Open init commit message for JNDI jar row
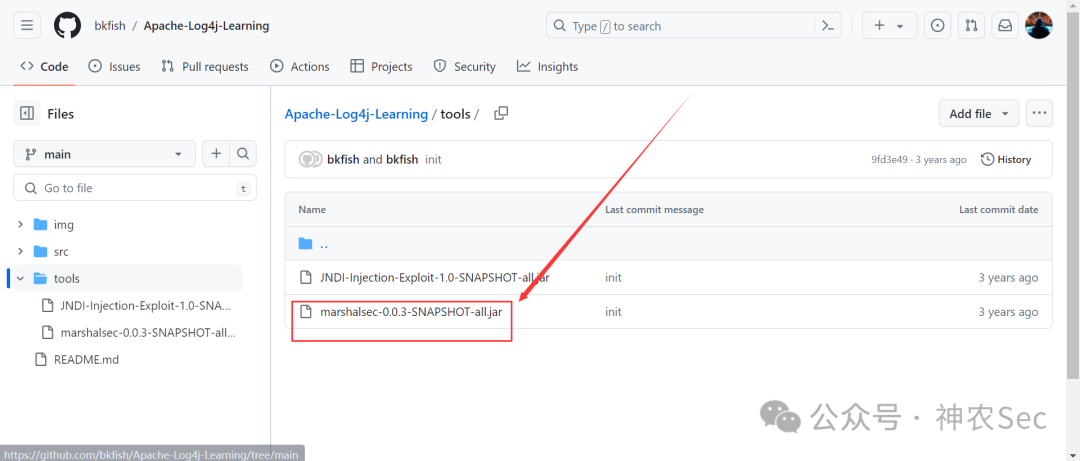 coord(613,278)
